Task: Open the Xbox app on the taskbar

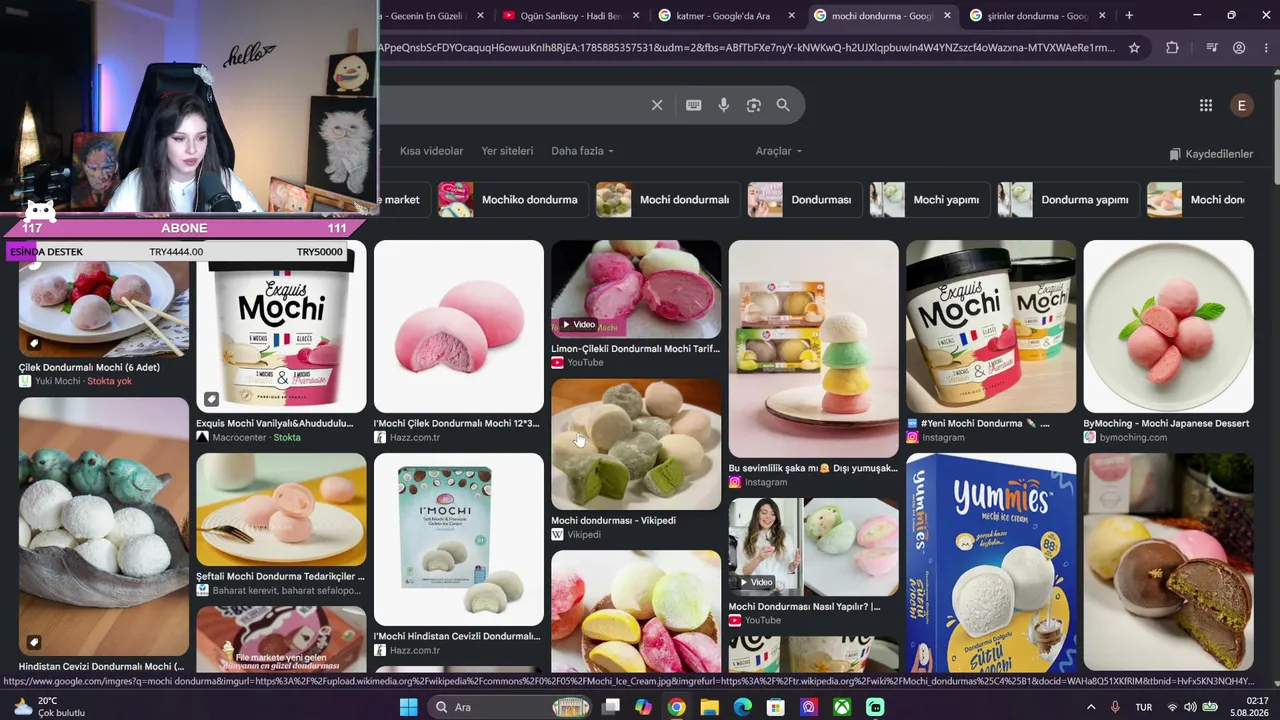Action: (842, 707)
